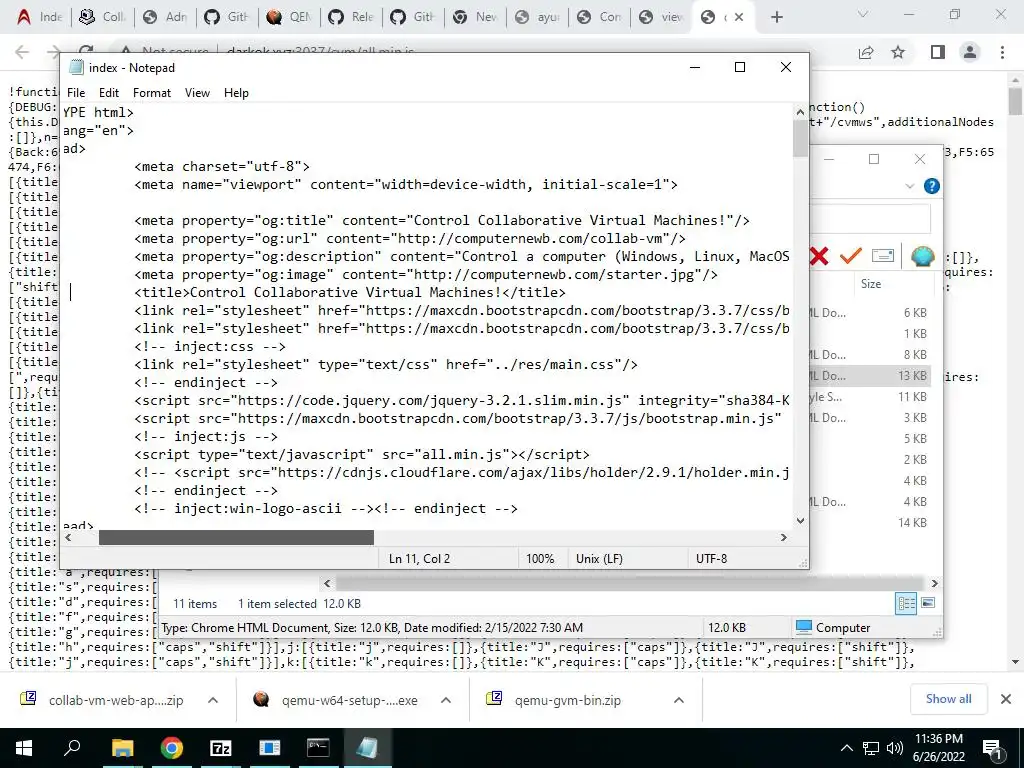
Task: Open the Chrome profile avatar
Action: pyautogui.click(x=970, y=52)
